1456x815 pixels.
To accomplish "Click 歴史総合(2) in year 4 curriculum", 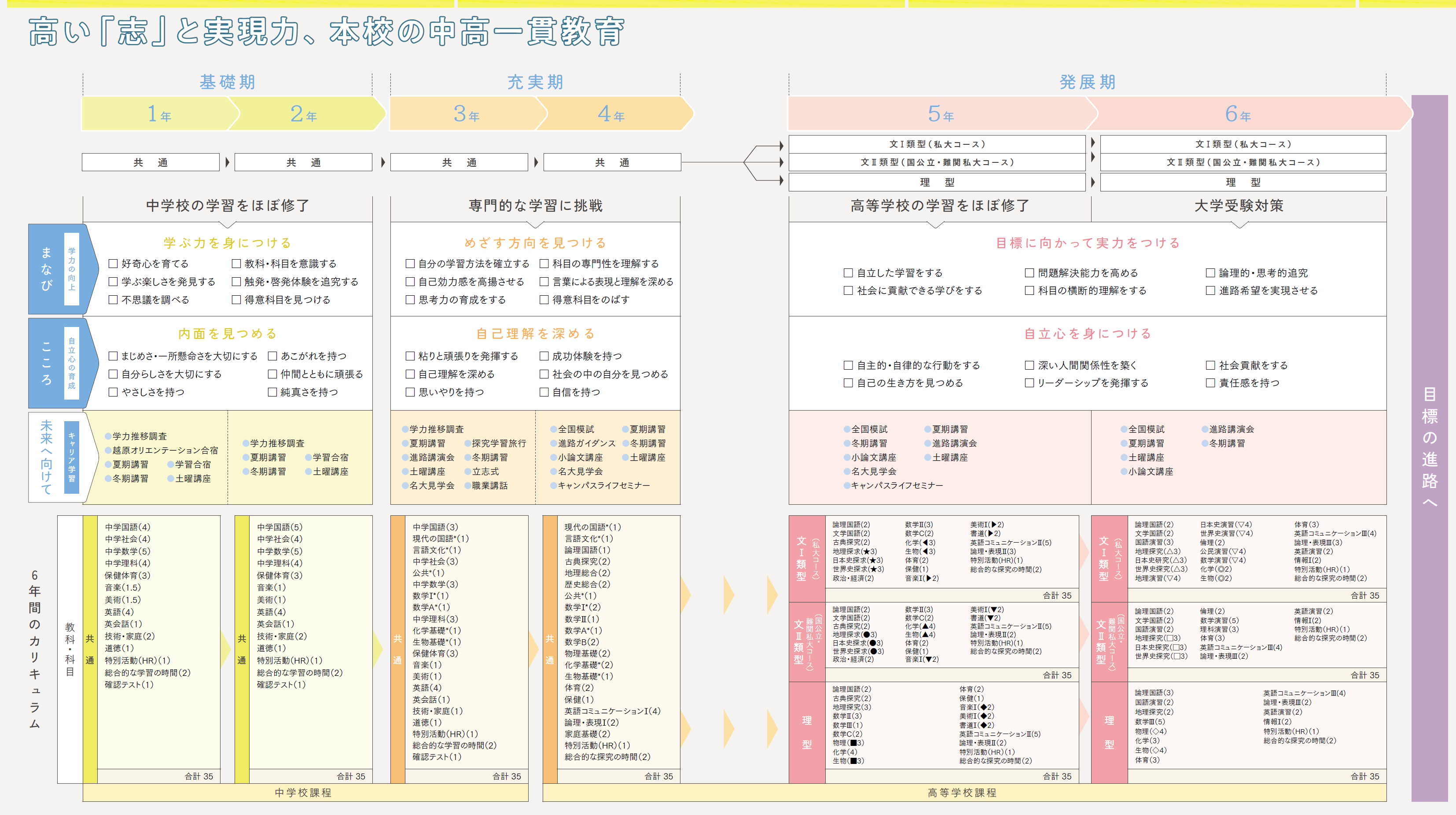I will [x=587, y=584].
